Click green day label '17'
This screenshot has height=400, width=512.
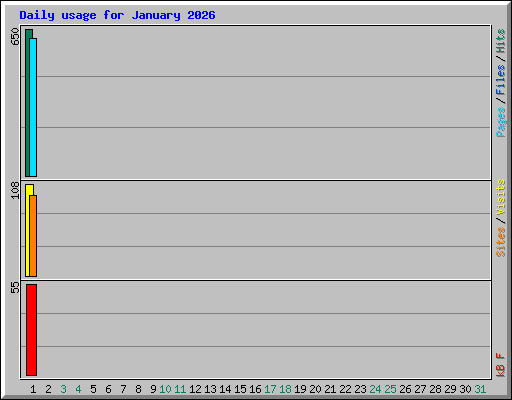pyautogui.click(x=270, y=389)
